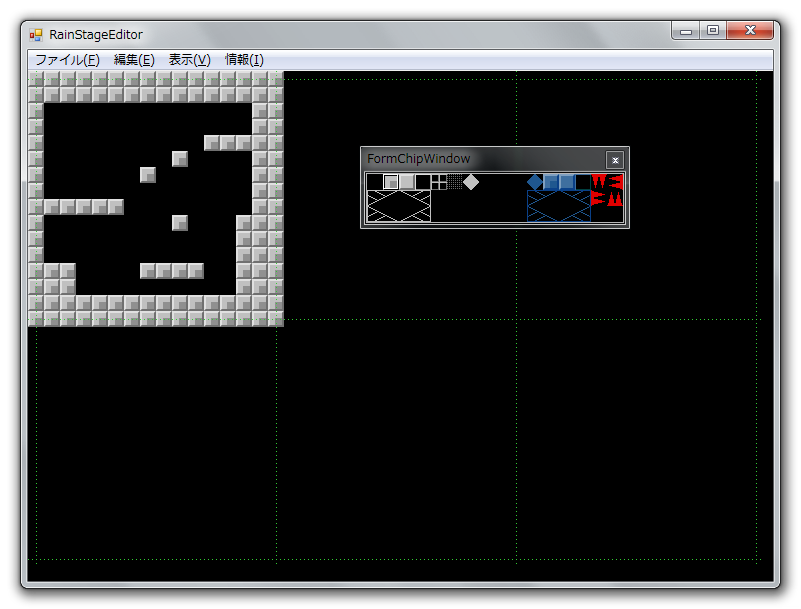Image resolution: width=801 pixels, height=609 pixels.
Task: Pick the red spikes hazard chip
Action: pyautogui.click(x=607, y=189)
